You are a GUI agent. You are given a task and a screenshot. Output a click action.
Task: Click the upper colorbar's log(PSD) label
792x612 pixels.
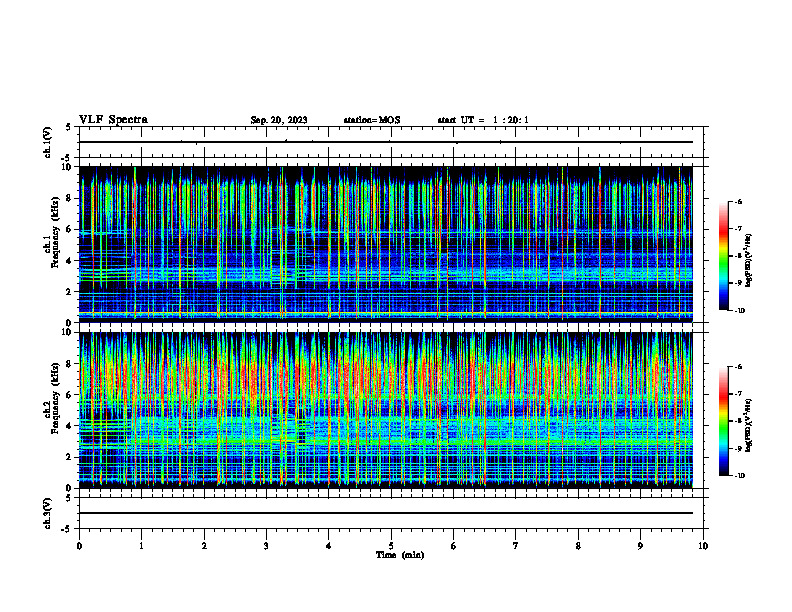click(749, 261)
